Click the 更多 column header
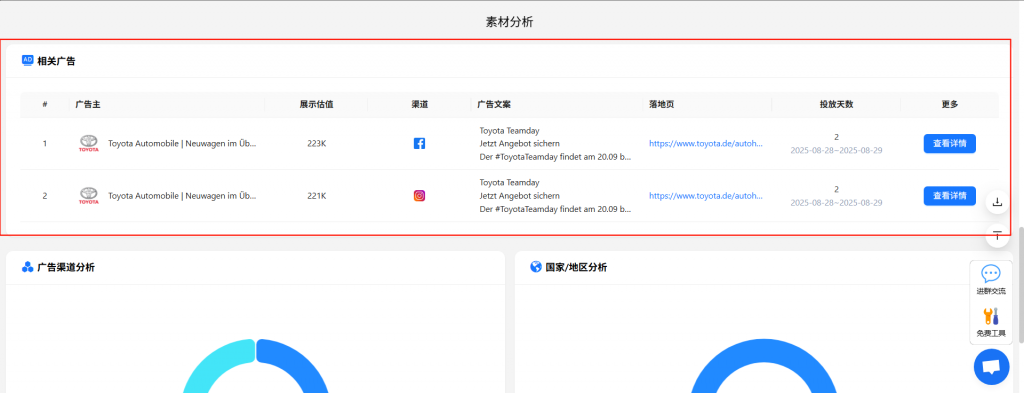Image resolution: width=1024 pixels, height=393 pixels. point(950,104)
